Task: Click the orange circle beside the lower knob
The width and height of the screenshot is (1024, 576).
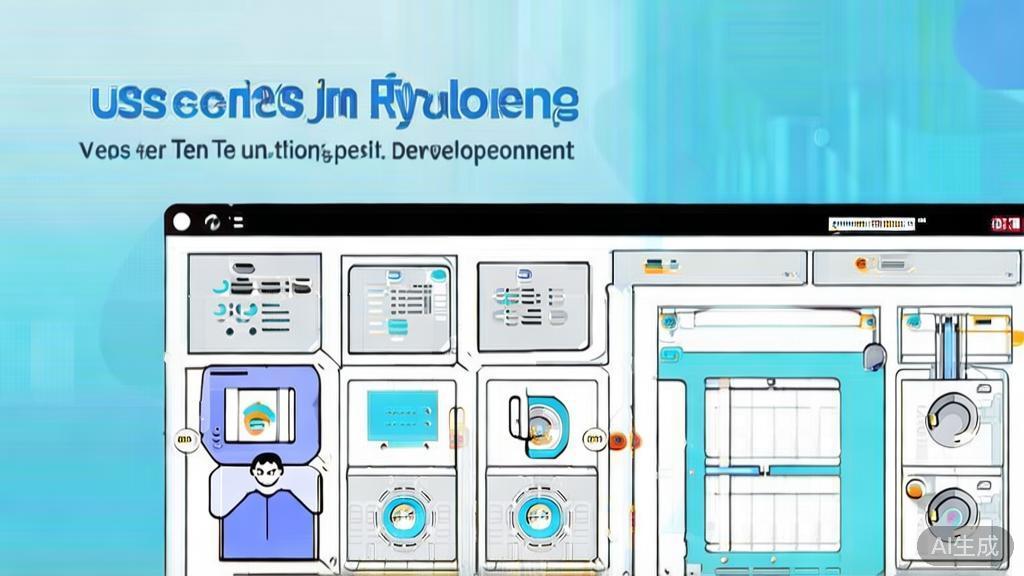Action: (914, 488)
